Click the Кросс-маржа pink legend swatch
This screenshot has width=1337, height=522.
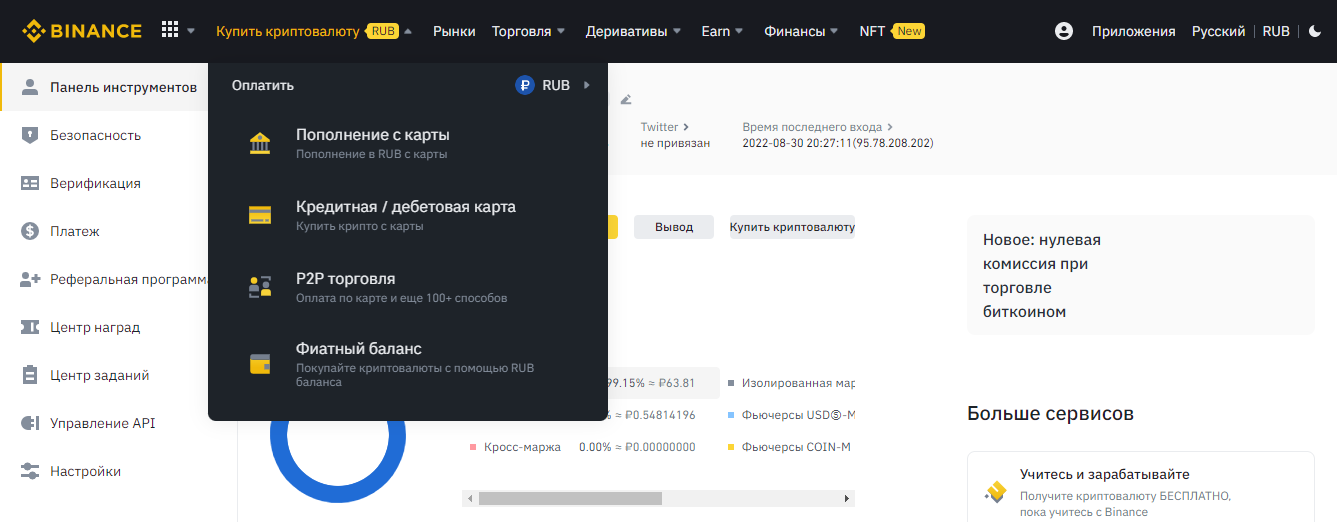pos(472,447)
